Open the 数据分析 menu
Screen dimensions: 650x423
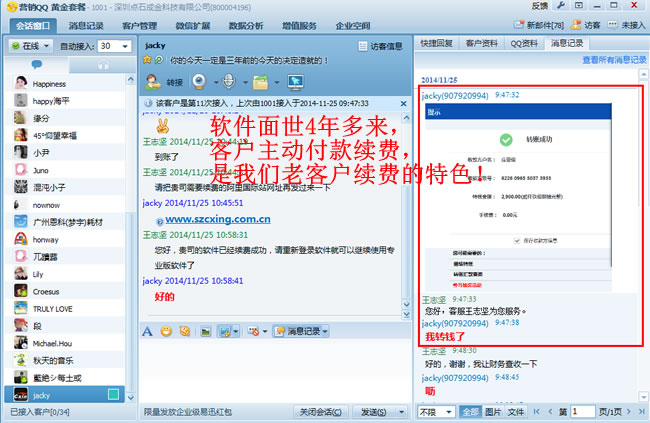[x=246, y=26]
